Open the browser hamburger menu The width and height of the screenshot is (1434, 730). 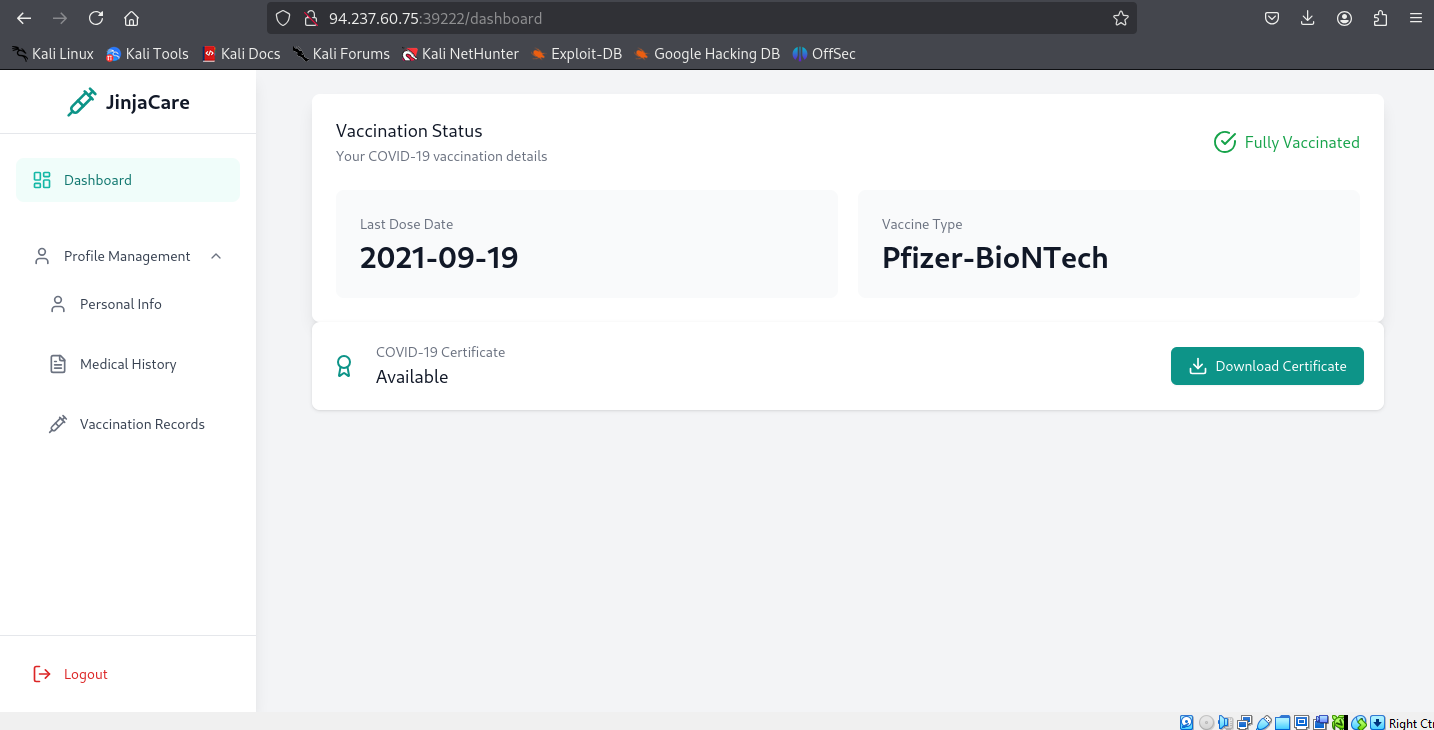[1415, 18]
